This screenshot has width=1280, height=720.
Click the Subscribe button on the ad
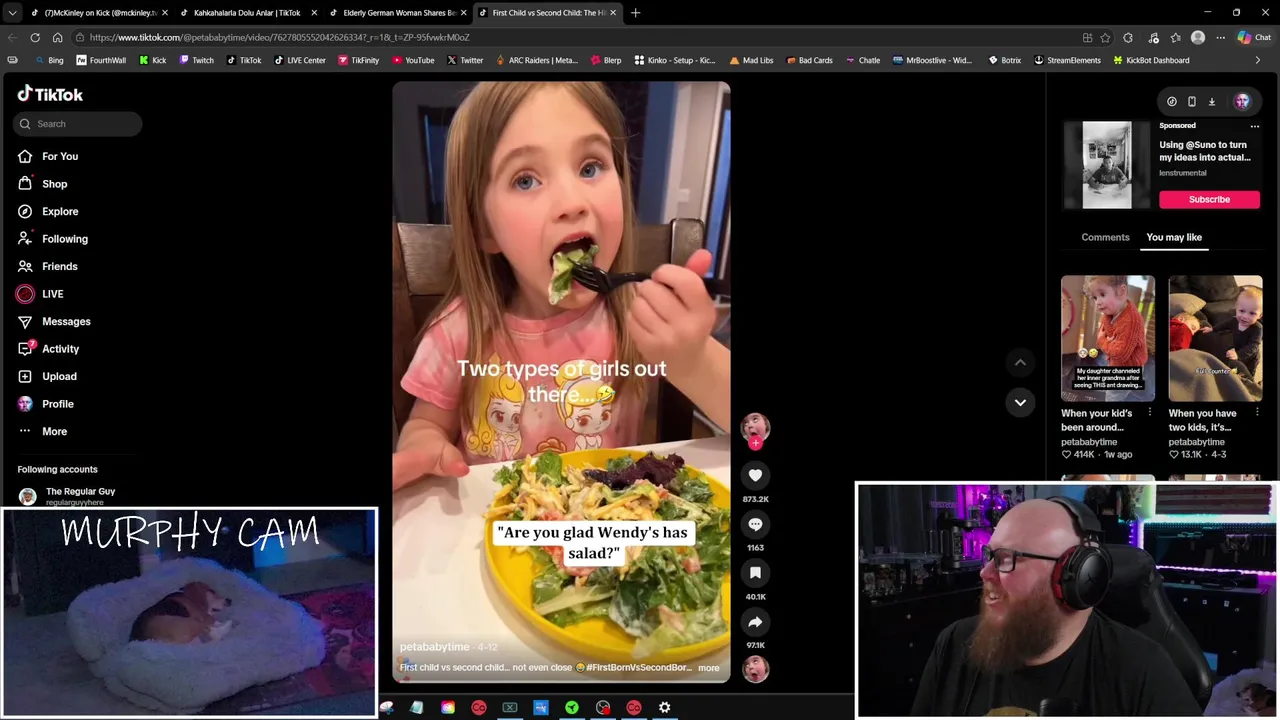(x=1209, y=199)
